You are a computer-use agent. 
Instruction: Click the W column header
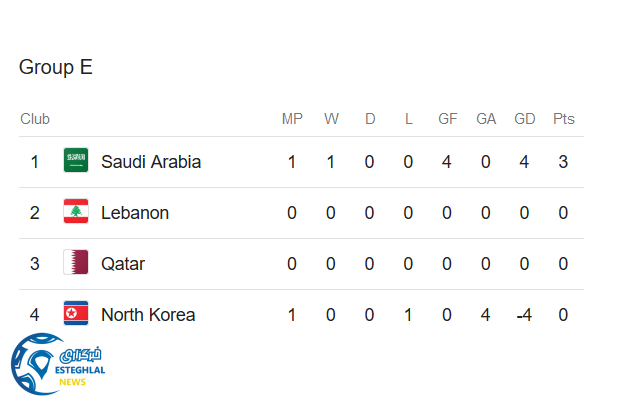click(331, 119)
